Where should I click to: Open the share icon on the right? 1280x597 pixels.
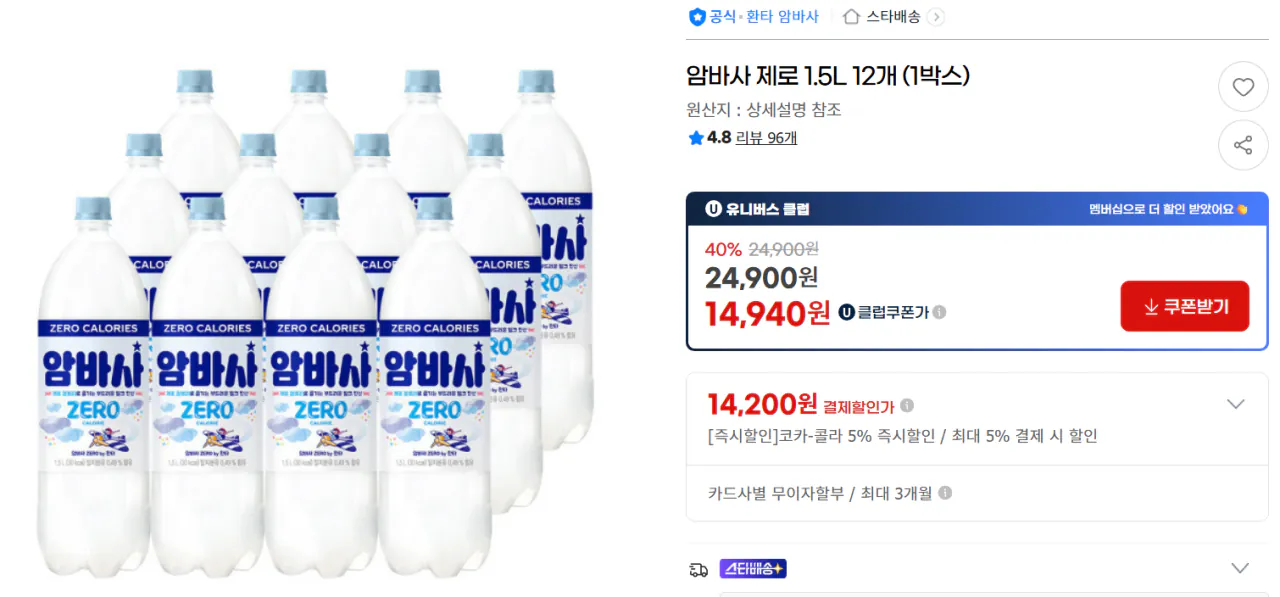pos(1243,146)
